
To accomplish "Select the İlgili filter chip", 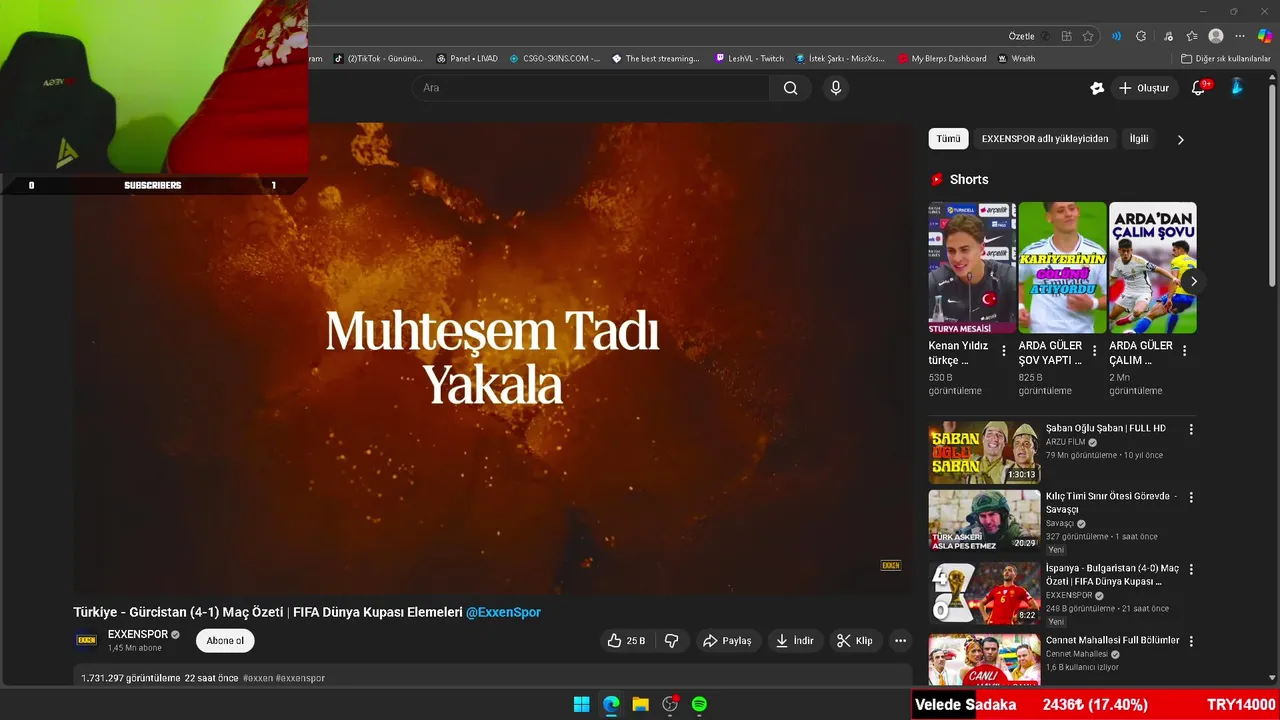I will coord(1139,139).
